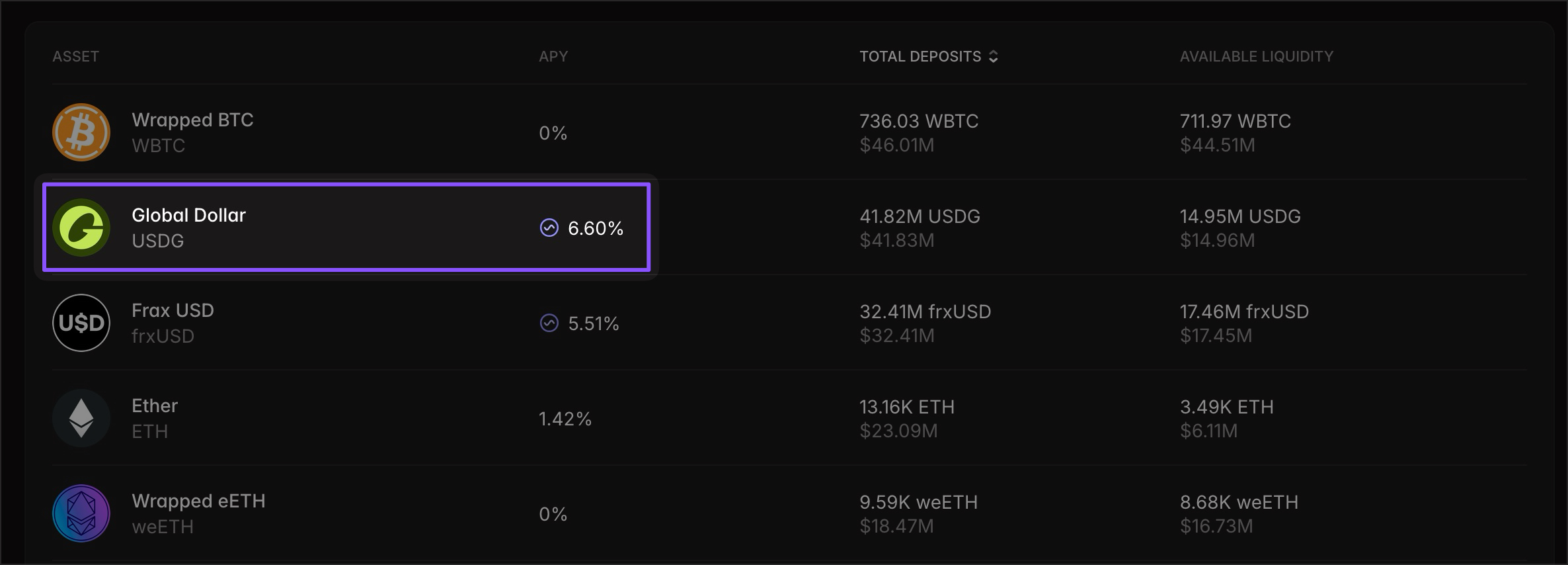The height and width of the screenshot is (565, 1568).
Task: Click the Frax USD token icon
Action: point(81,323)
